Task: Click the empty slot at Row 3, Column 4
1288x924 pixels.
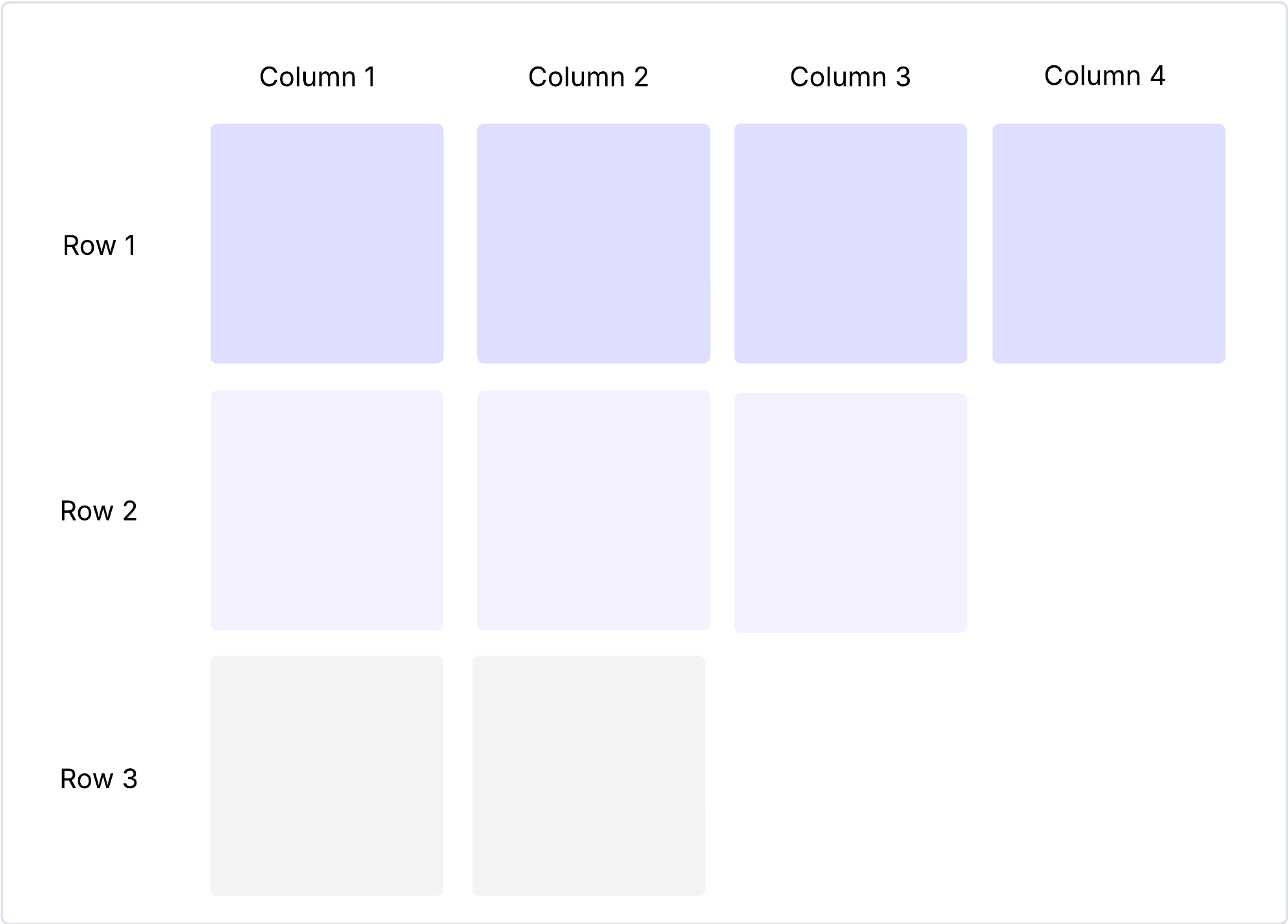Action: coord(1108,775)
